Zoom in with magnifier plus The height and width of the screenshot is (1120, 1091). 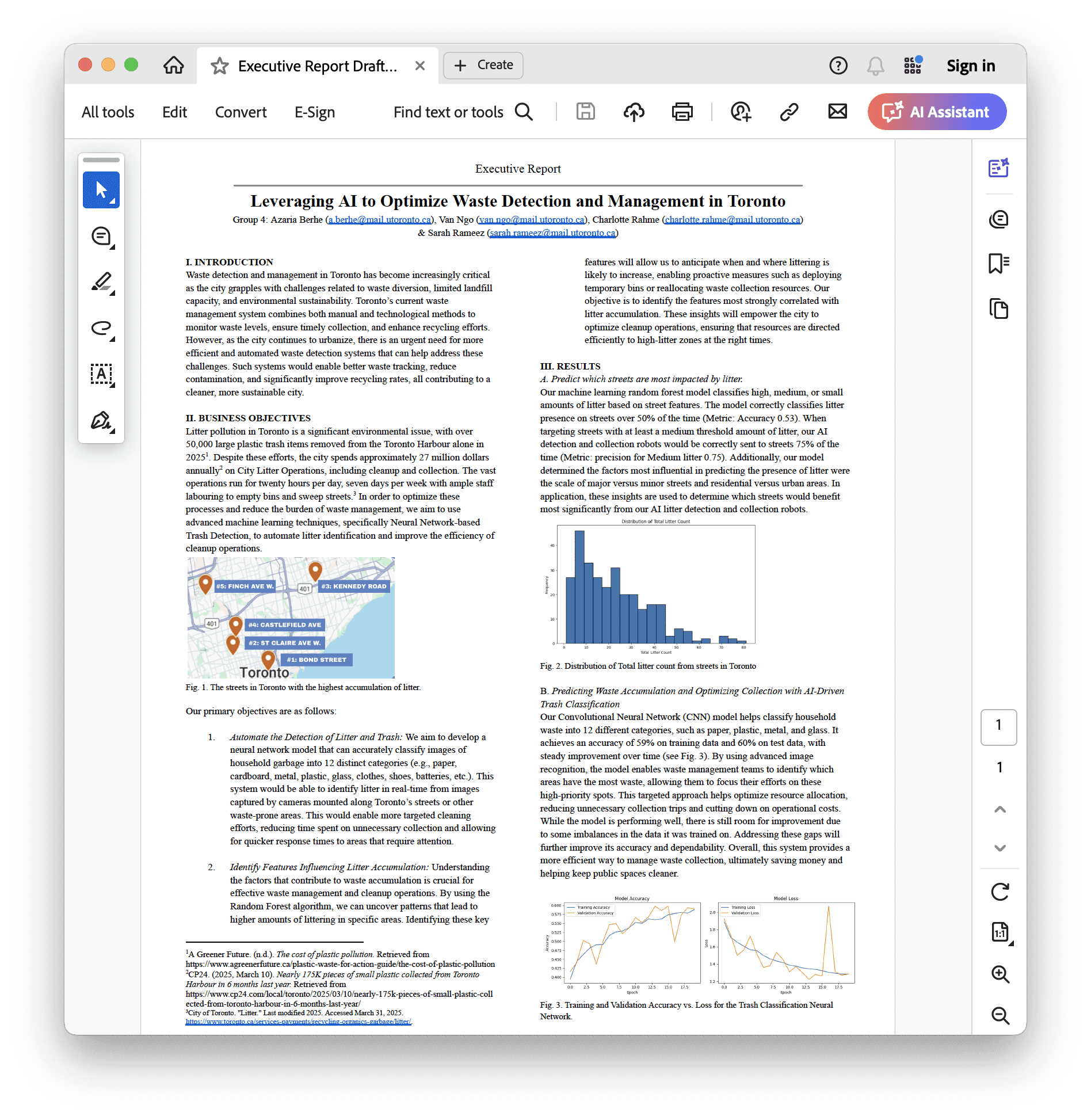point(1000,974)
